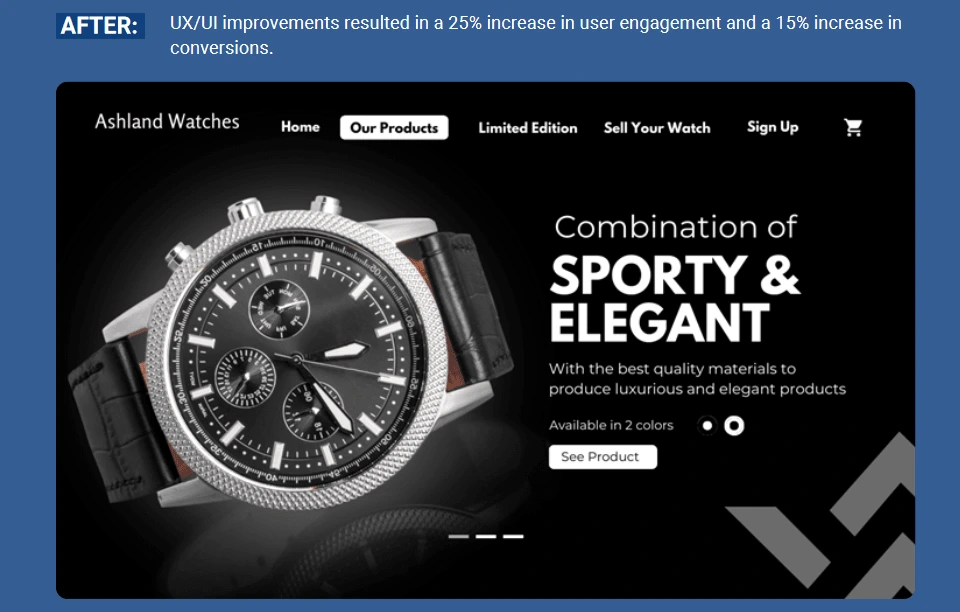Open the Limited Edition page
960x612 pixels.
click(x=528, y=127)
